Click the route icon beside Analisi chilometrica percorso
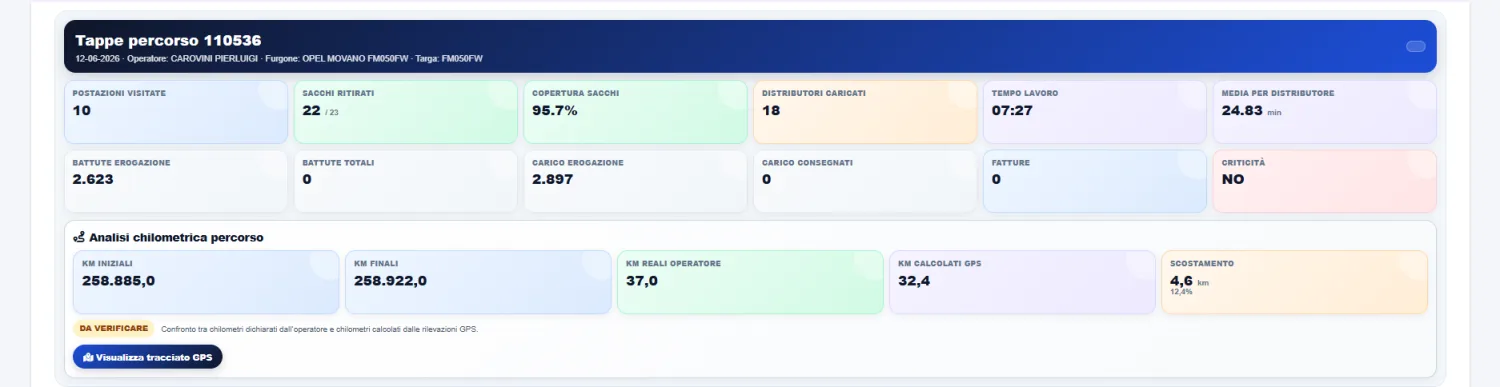The width and height of the screenshot is (1500, 387). (79, 237)
